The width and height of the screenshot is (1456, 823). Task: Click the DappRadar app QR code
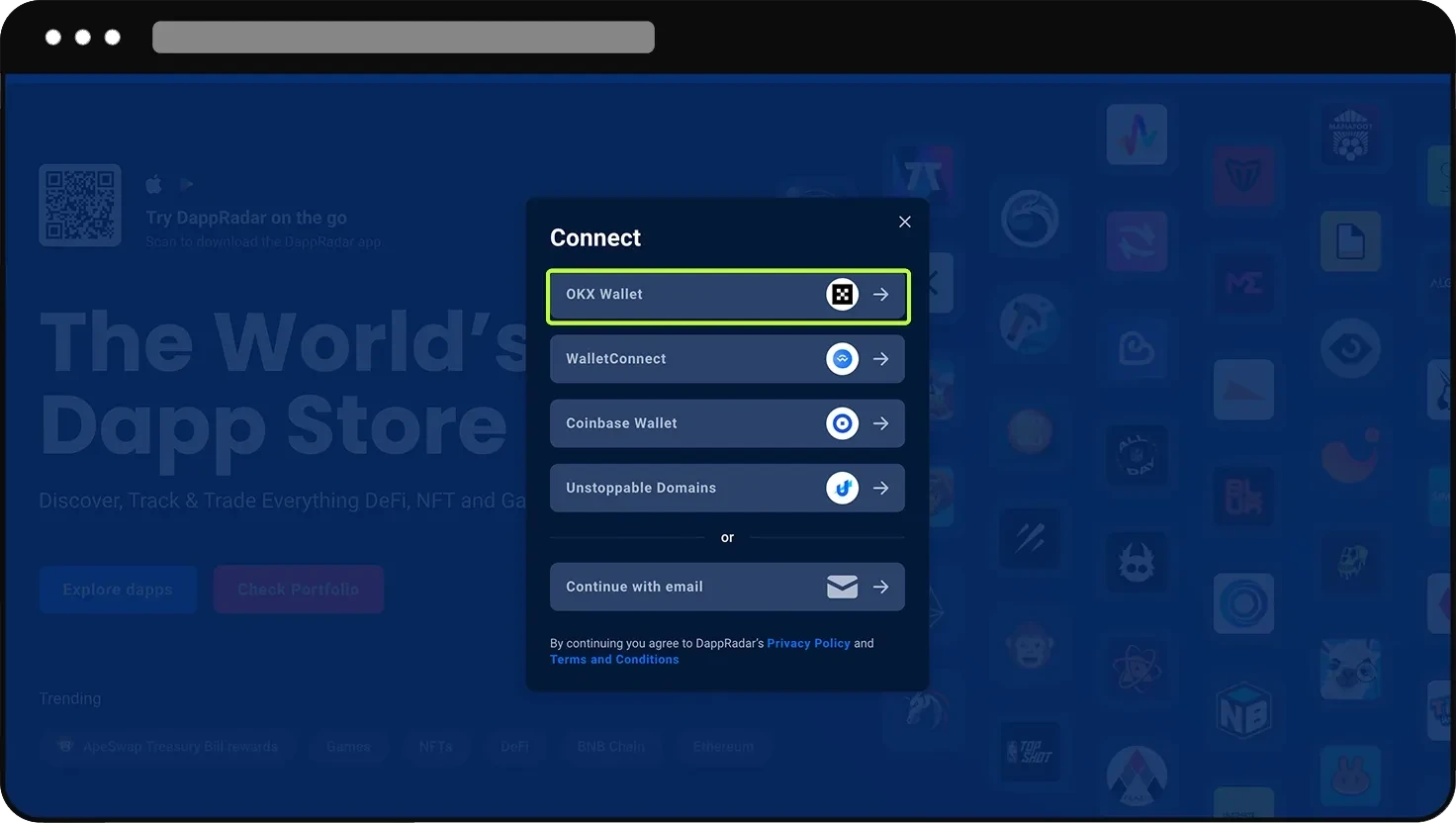click(x=80, y=205)
